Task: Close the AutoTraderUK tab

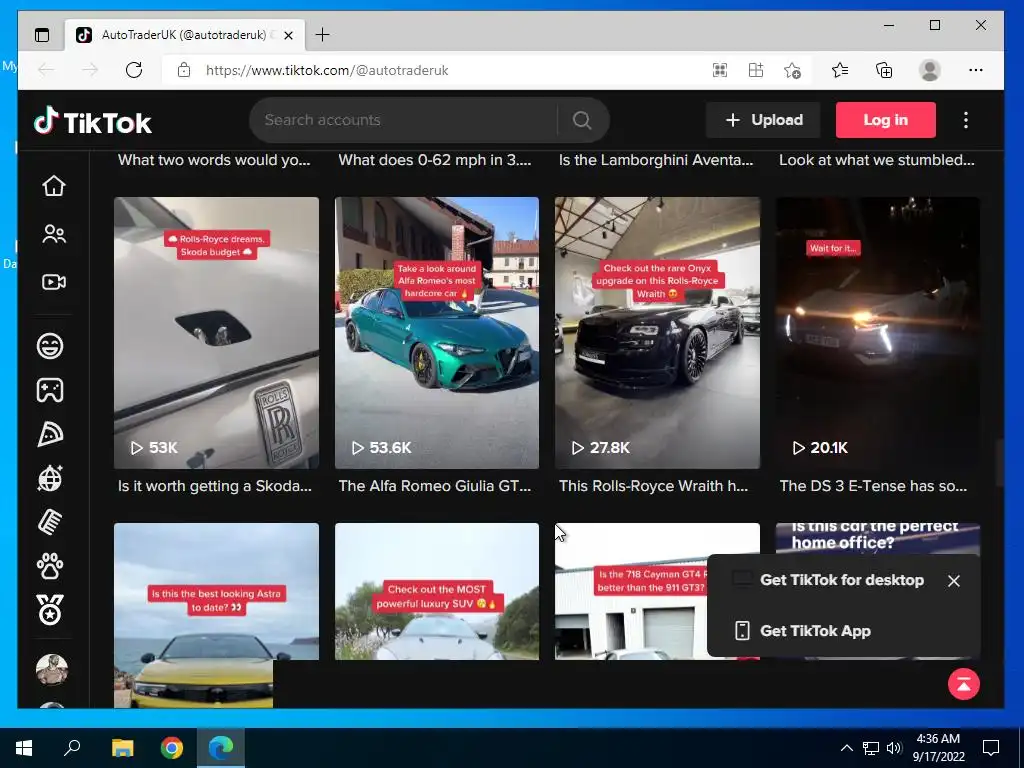Action: [289, 35]
